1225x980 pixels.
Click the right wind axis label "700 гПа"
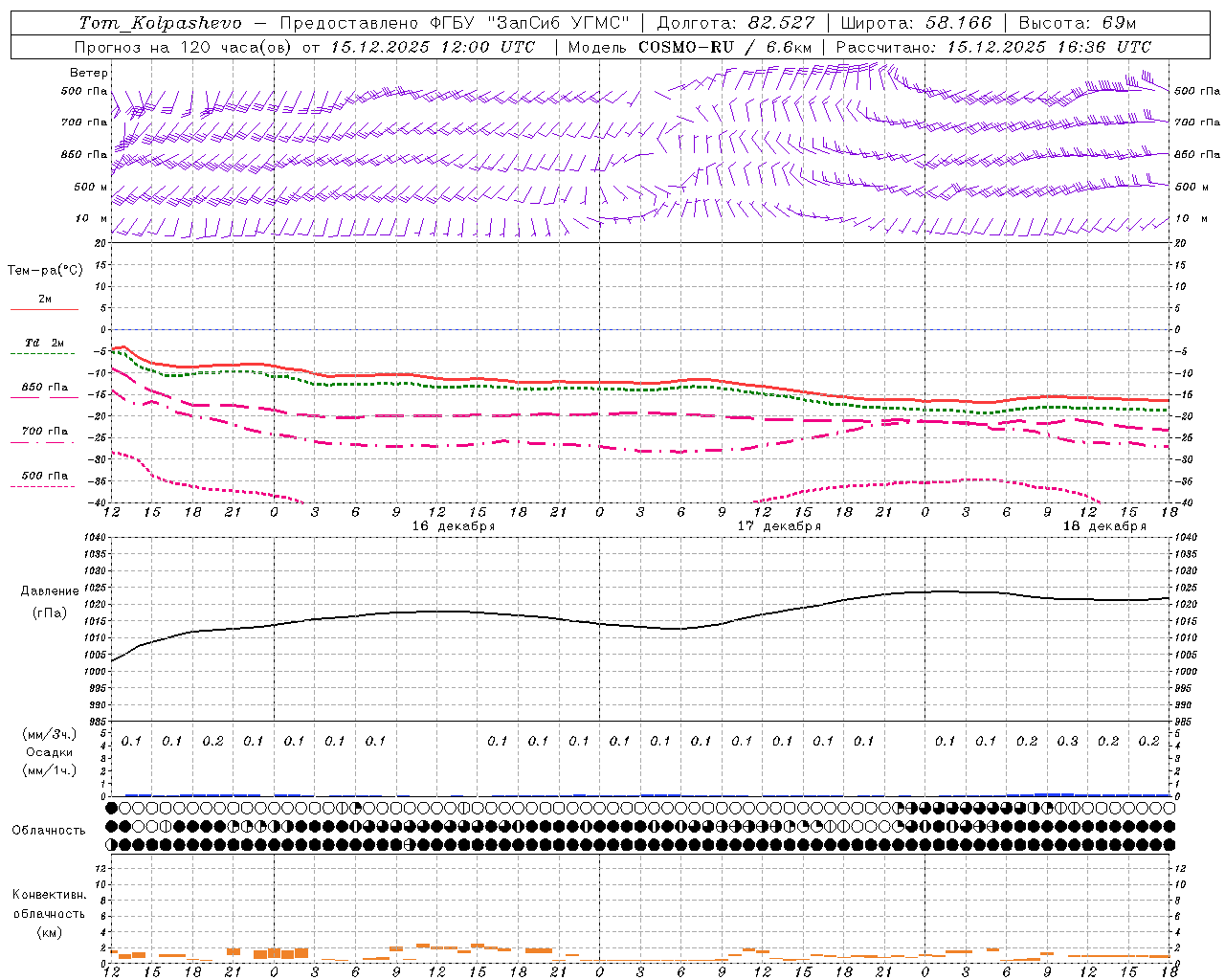[x=1196, y=122]
